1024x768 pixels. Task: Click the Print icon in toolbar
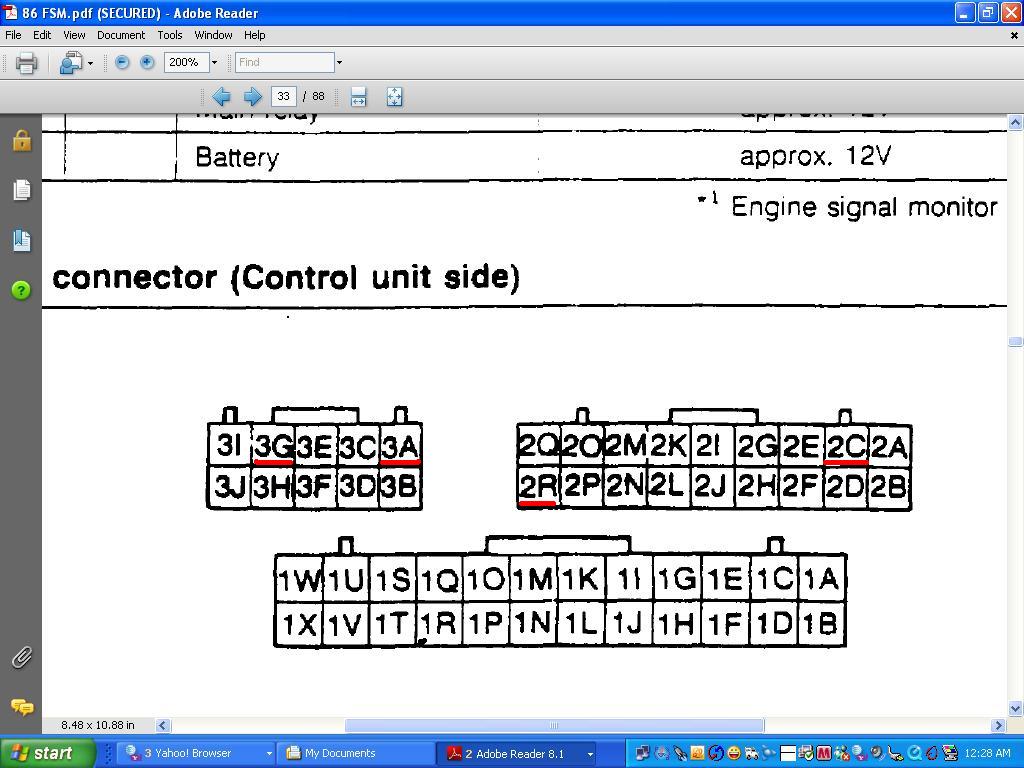point(26,63)
